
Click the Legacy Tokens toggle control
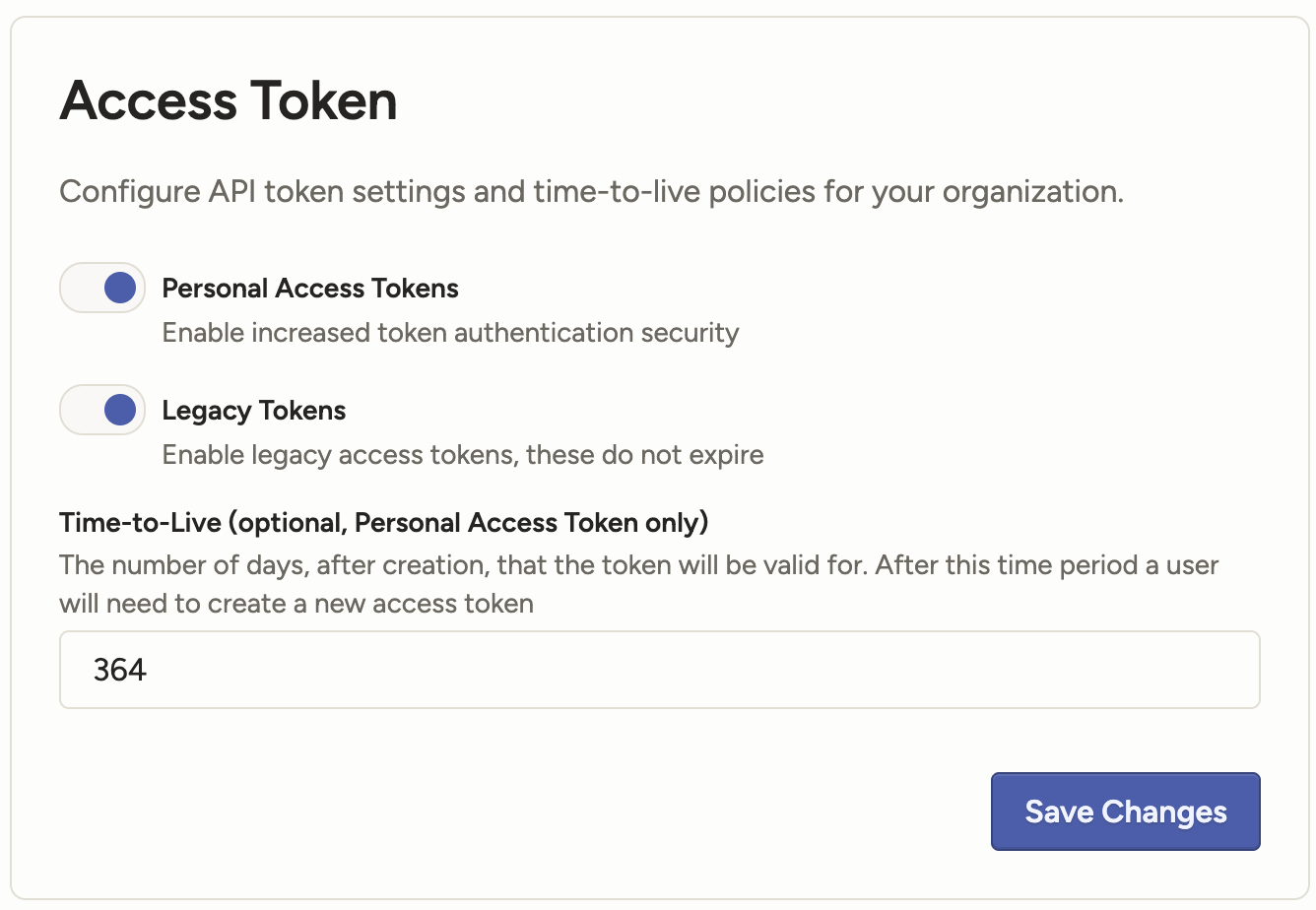tap(101, 410)
